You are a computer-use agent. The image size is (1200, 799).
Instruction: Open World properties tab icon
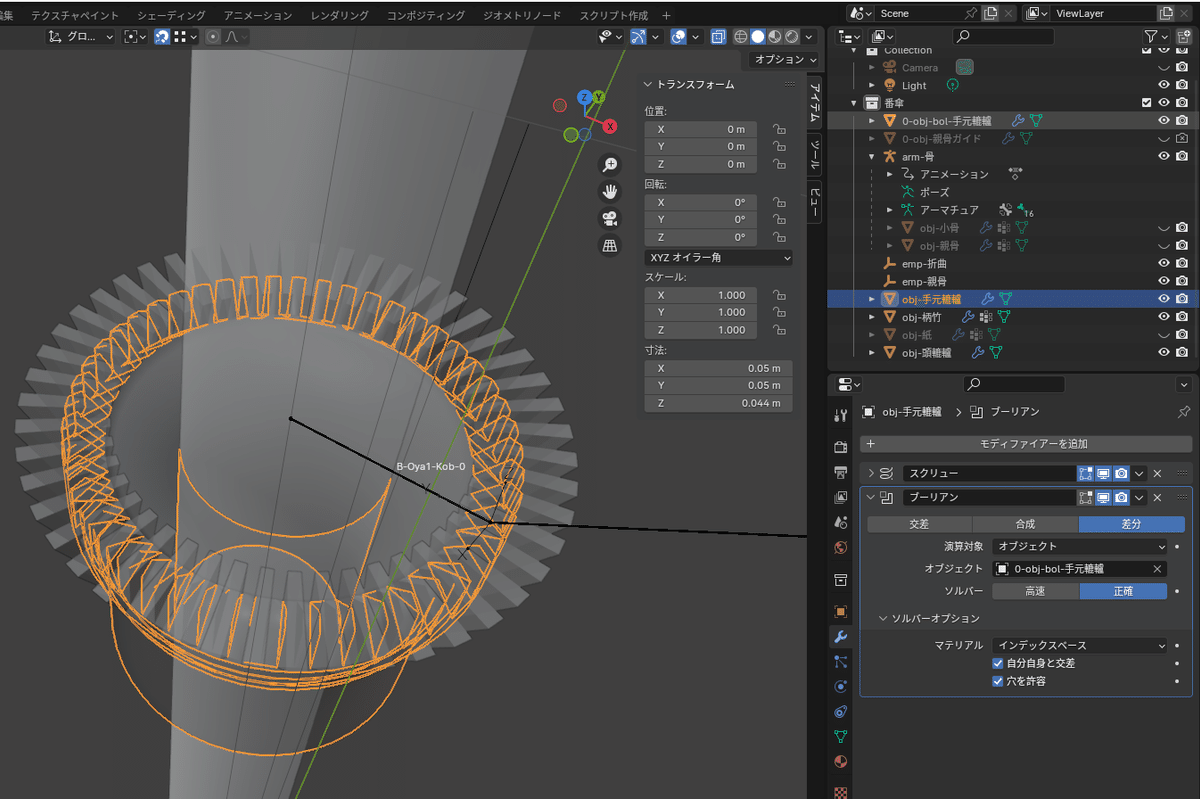click(841, 547)
